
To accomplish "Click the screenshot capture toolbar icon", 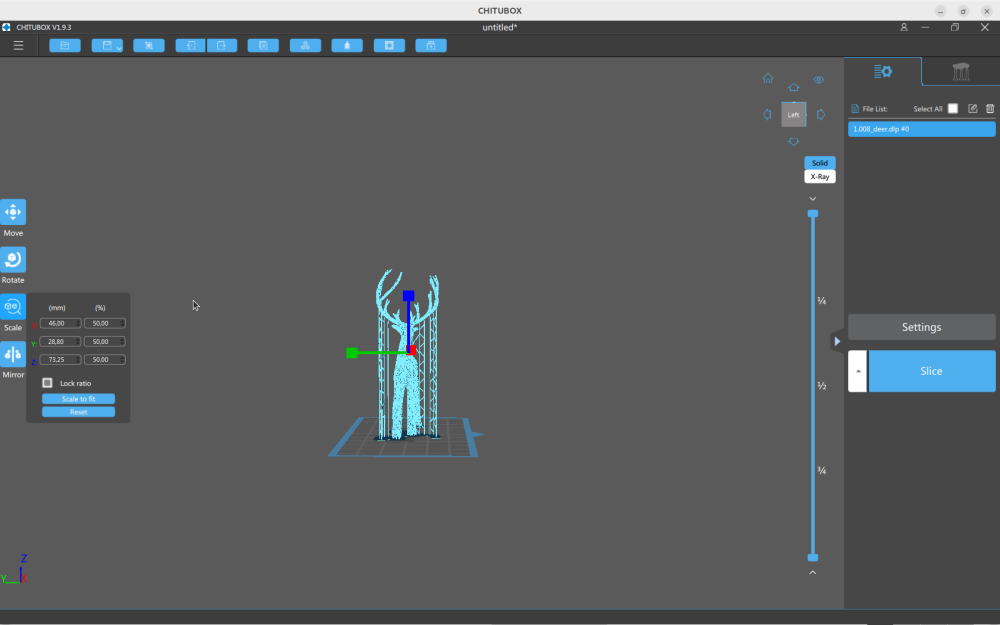I will pyautogui.click(x=149, y=45).
